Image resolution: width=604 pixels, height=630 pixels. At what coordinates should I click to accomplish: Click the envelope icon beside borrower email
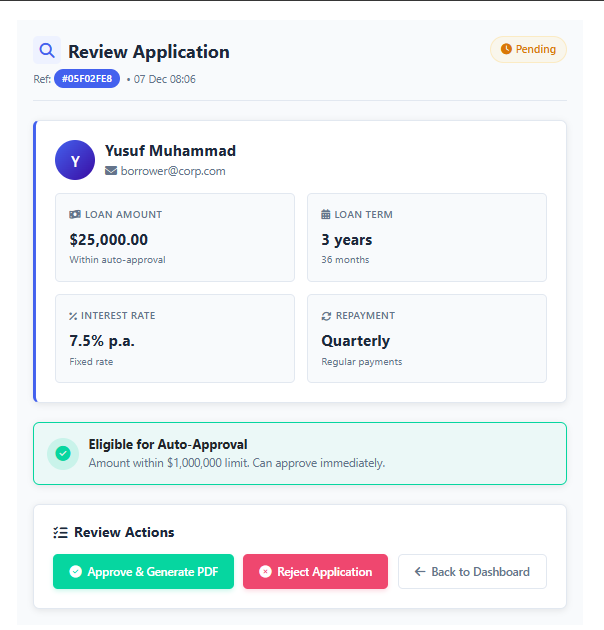(111, 171)
